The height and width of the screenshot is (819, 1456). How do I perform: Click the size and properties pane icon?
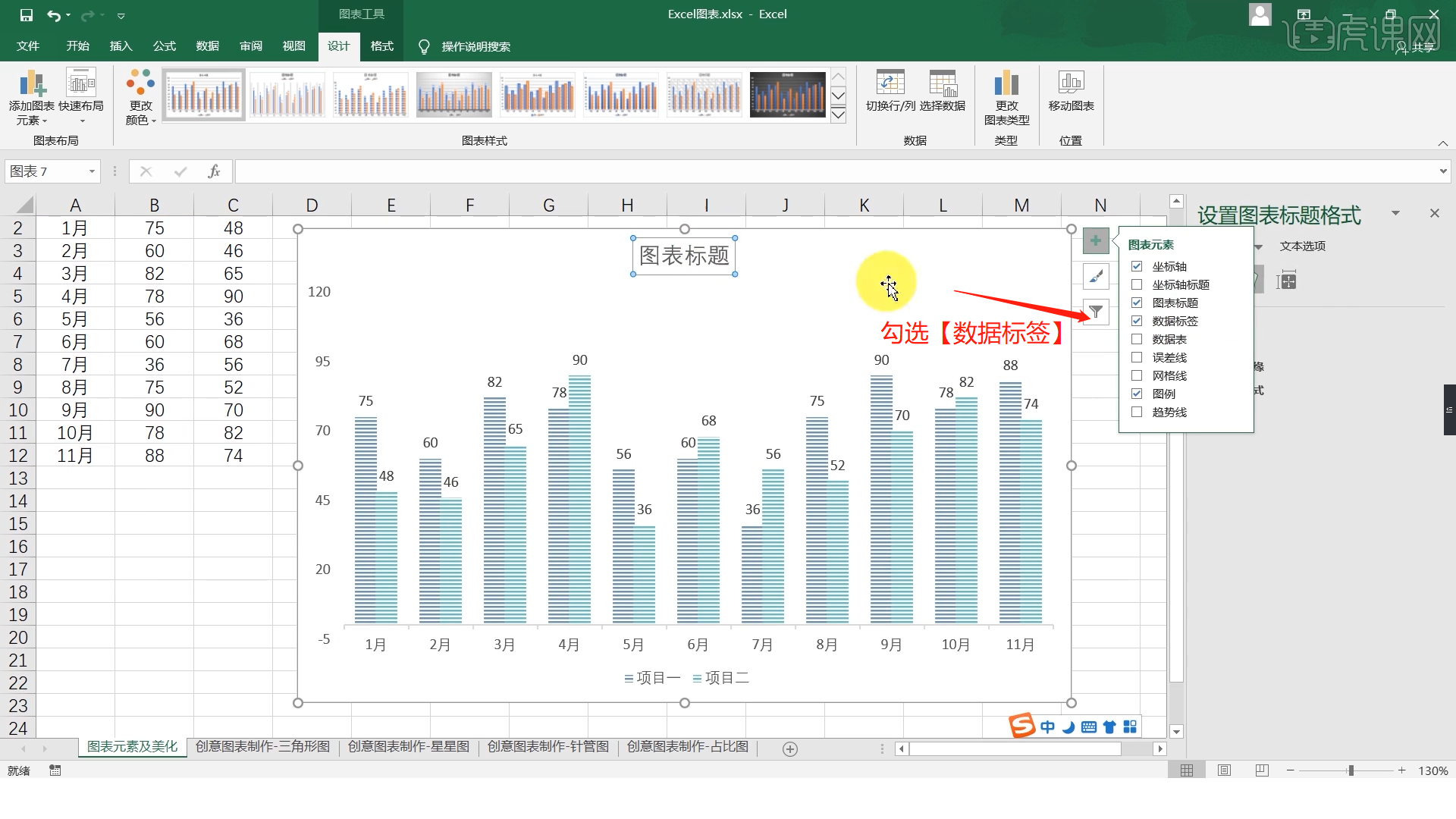pos(1286,281)
